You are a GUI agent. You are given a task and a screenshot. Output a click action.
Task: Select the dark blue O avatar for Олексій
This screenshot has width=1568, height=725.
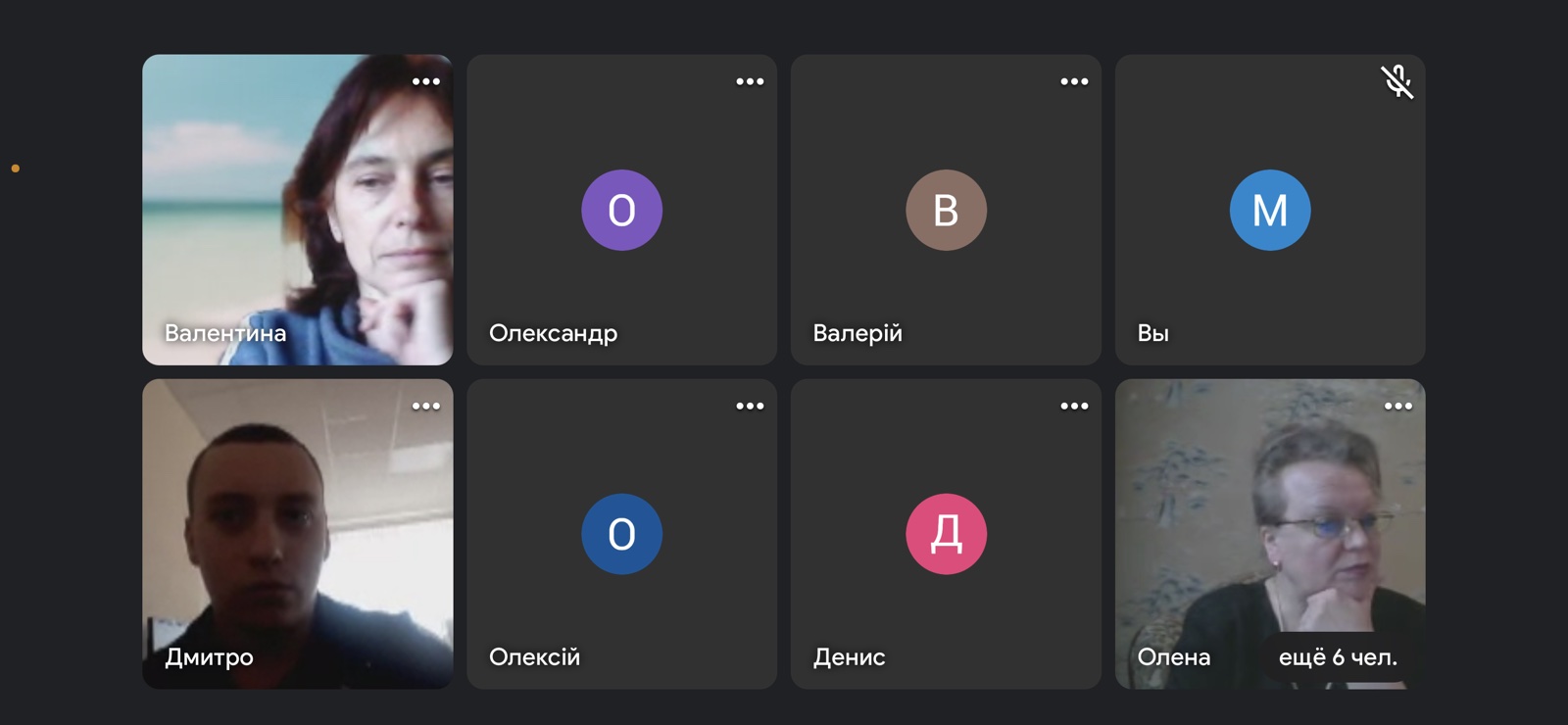(621, 534)
